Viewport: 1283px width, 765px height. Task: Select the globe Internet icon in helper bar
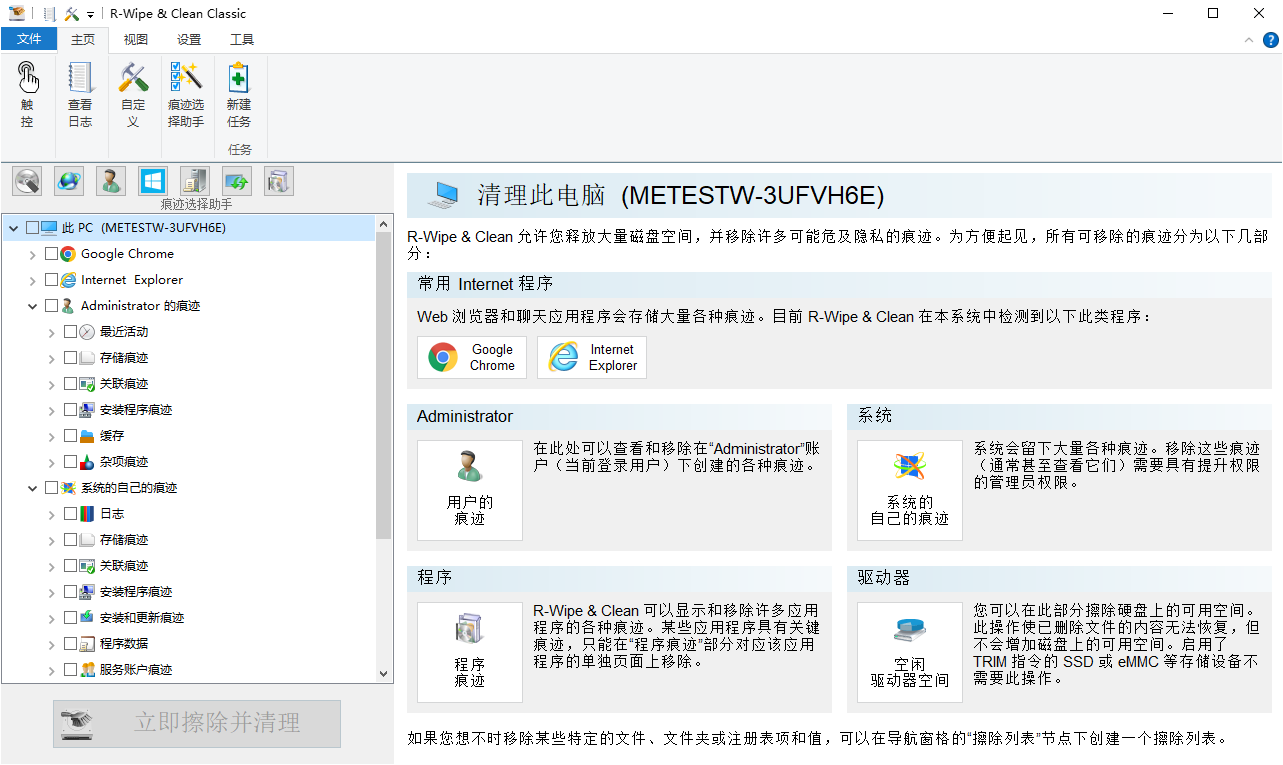[x=69, y=181]
